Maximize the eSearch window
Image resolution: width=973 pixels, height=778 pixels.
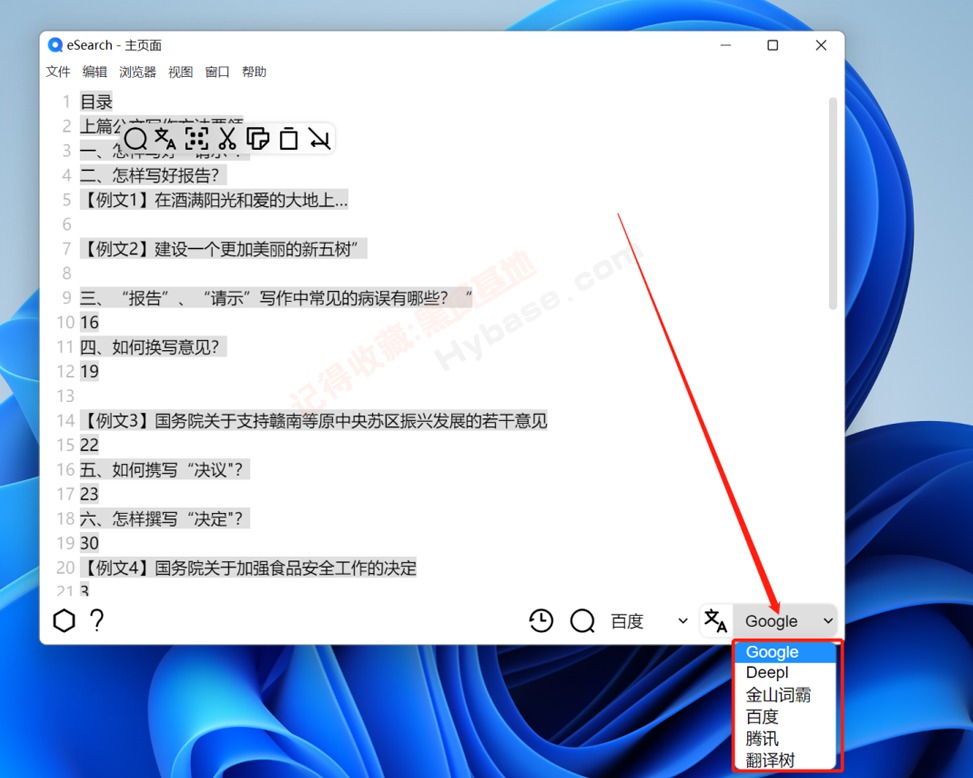[x=773, y=45]
